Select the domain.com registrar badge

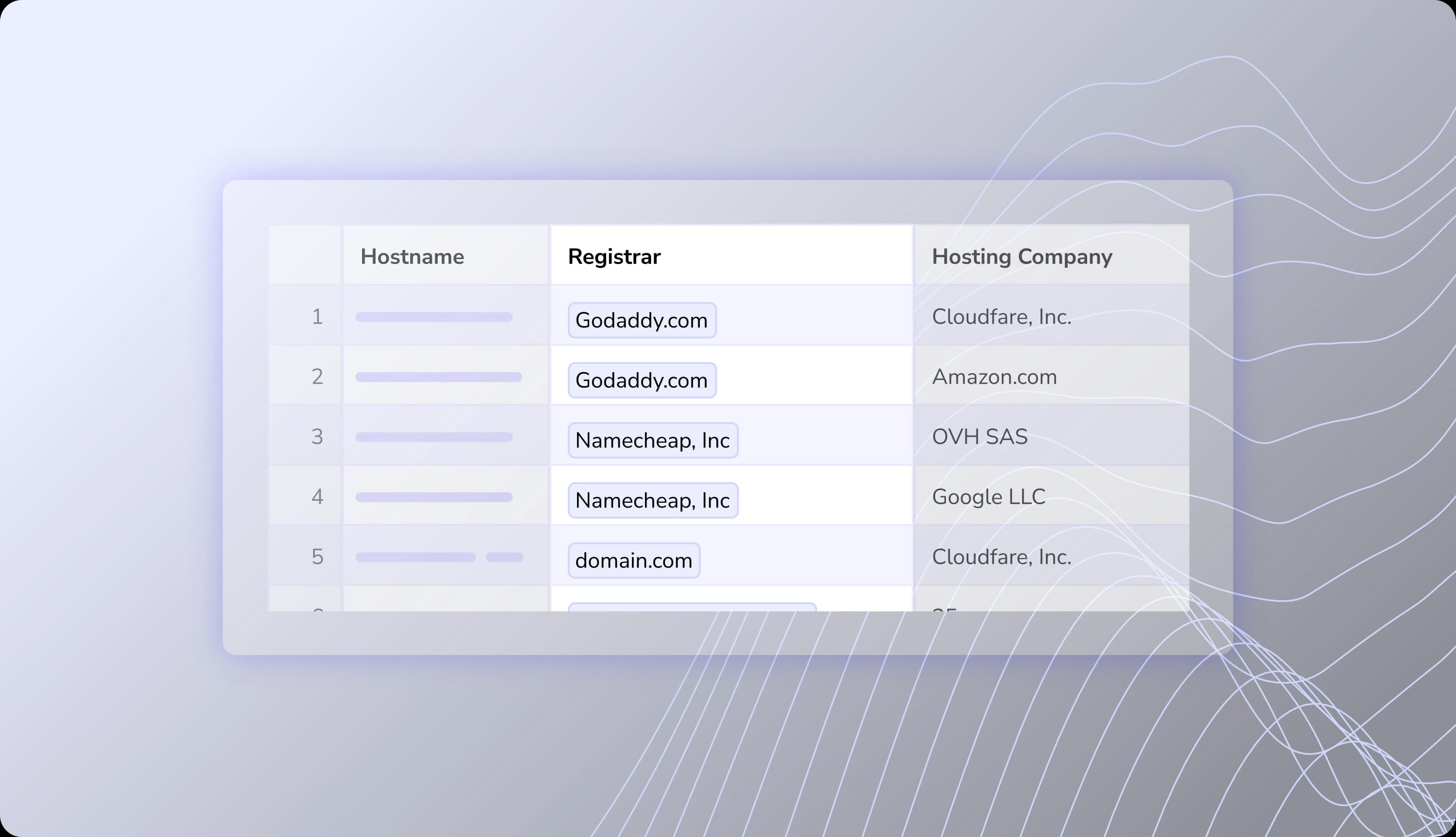pyautogui.click(x=633, y=559)
